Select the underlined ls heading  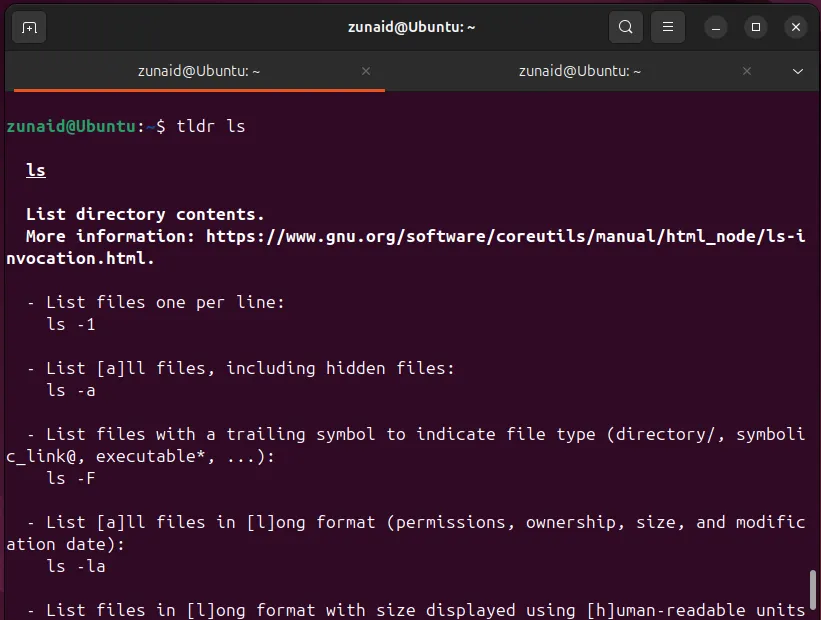point(35,170)
